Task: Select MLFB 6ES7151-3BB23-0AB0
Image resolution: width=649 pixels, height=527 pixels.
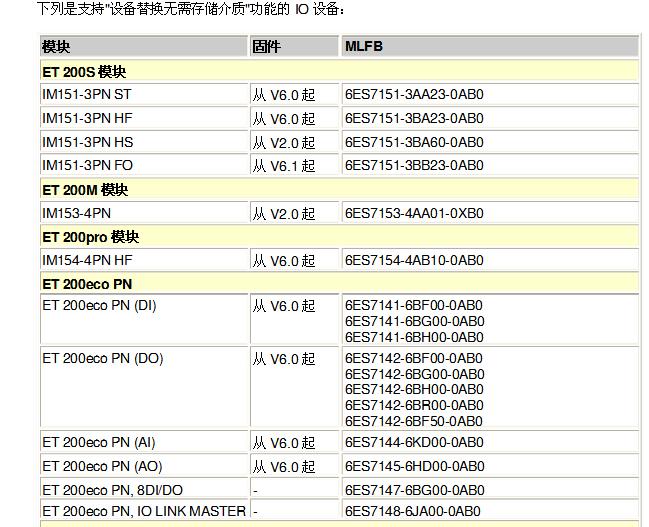Action: click(414, 166)
